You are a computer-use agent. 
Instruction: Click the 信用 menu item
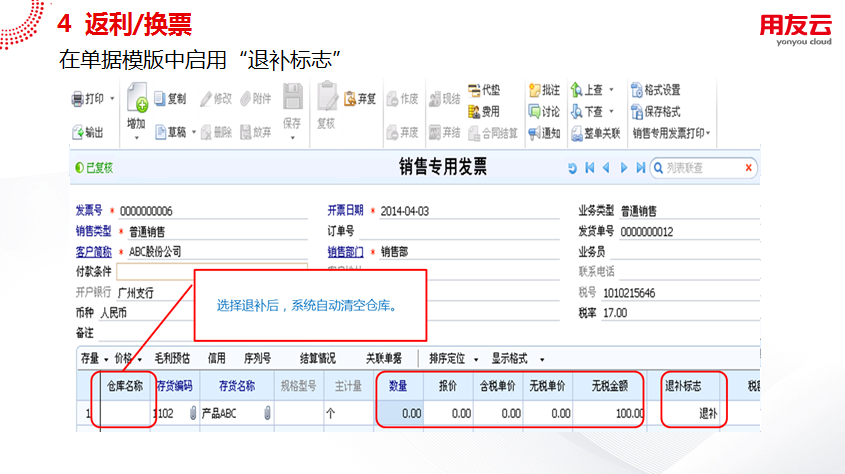click(217, 359)
